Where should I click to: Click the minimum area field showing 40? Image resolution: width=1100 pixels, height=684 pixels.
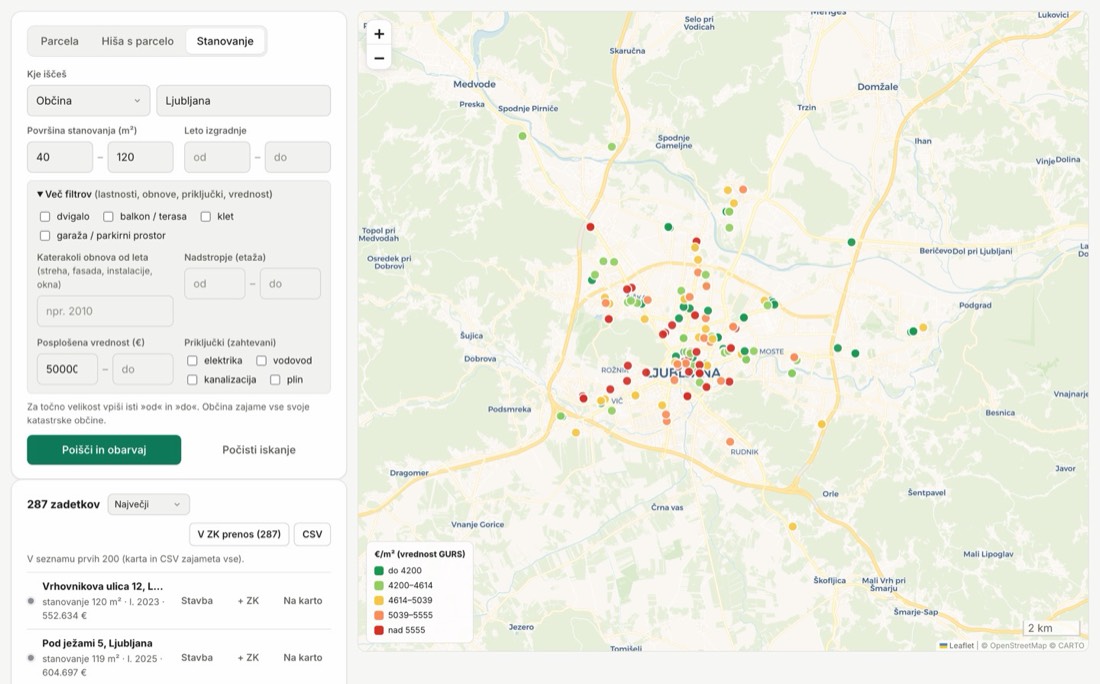click(x=60, y=157)
